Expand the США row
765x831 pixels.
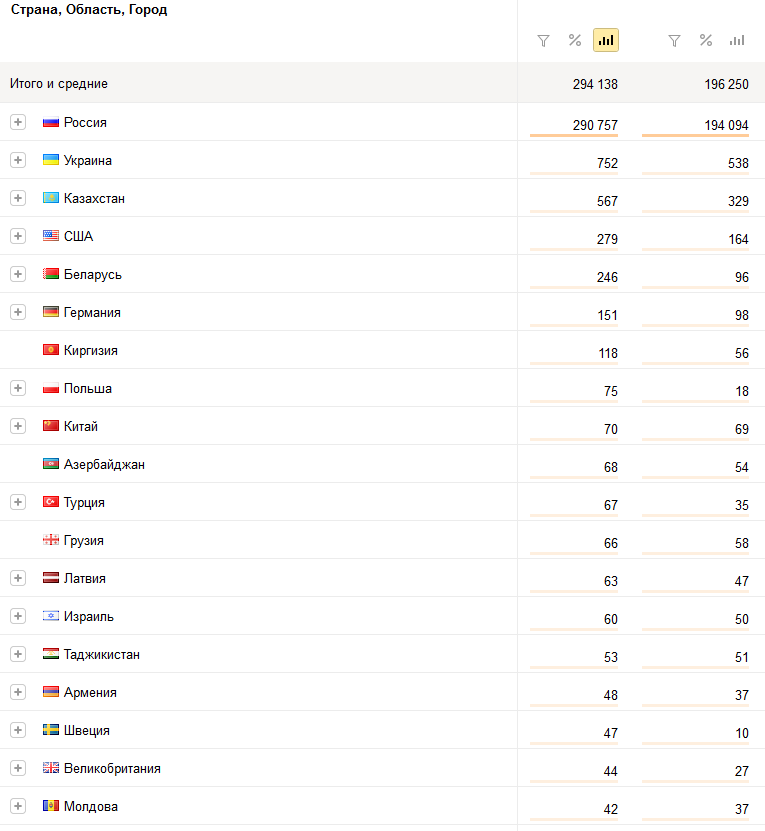tap(18, 236)
